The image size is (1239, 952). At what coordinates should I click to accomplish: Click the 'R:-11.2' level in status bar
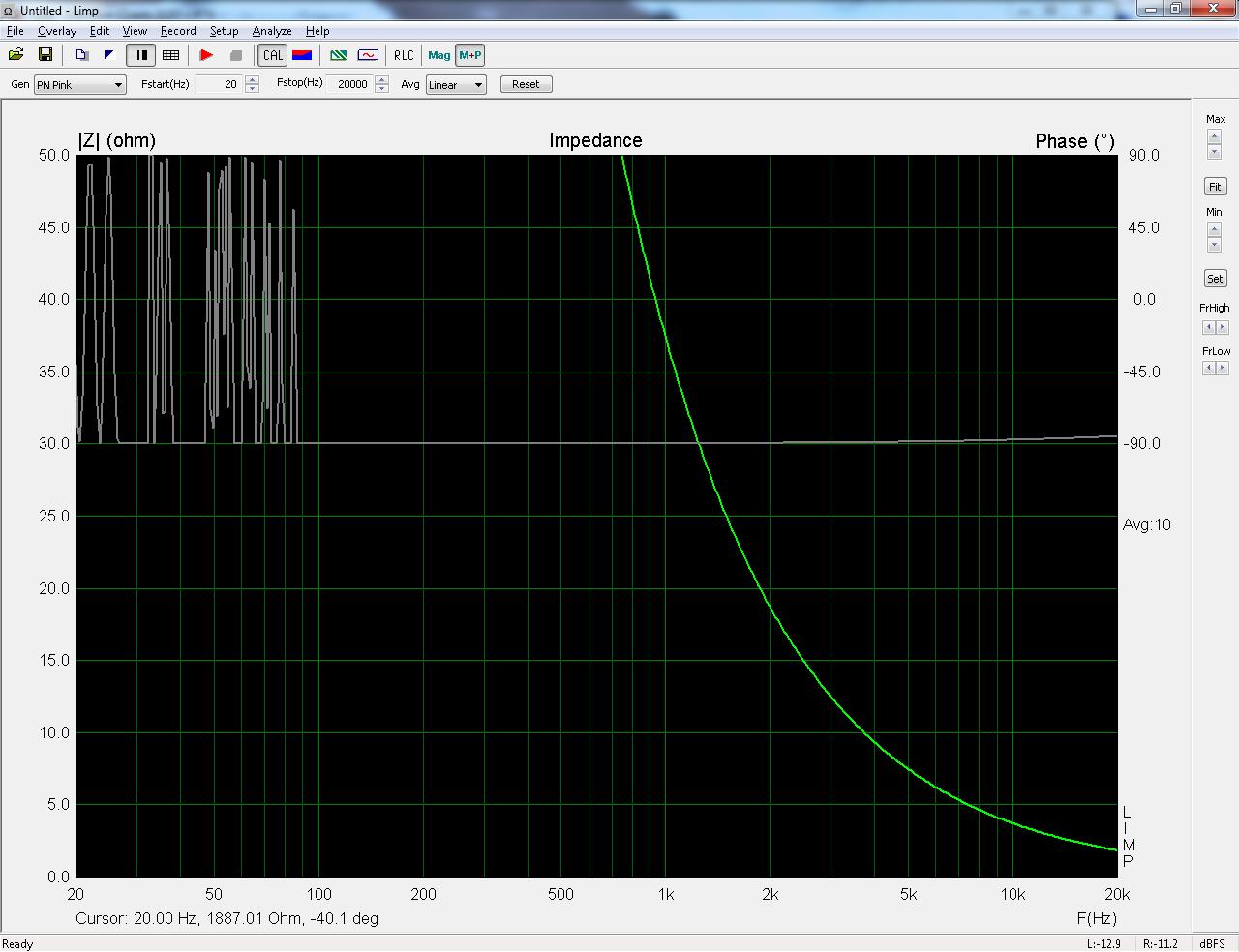(x=1161, y=944)
